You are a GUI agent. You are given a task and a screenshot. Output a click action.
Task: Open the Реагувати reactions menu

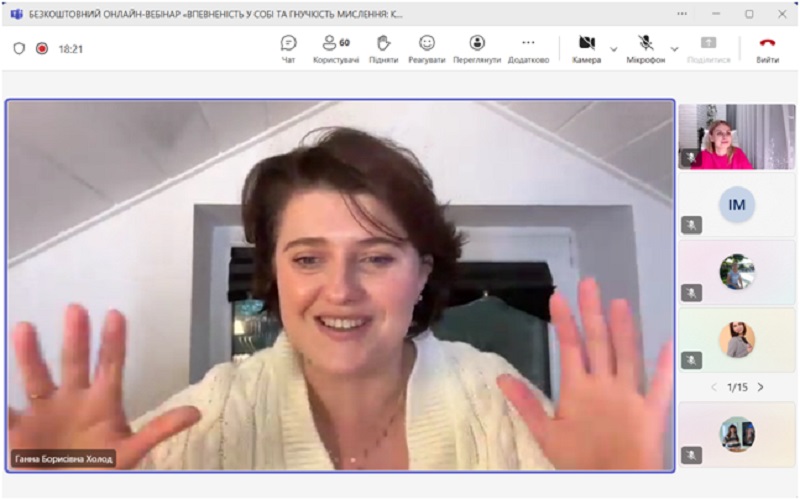point(427,48)
